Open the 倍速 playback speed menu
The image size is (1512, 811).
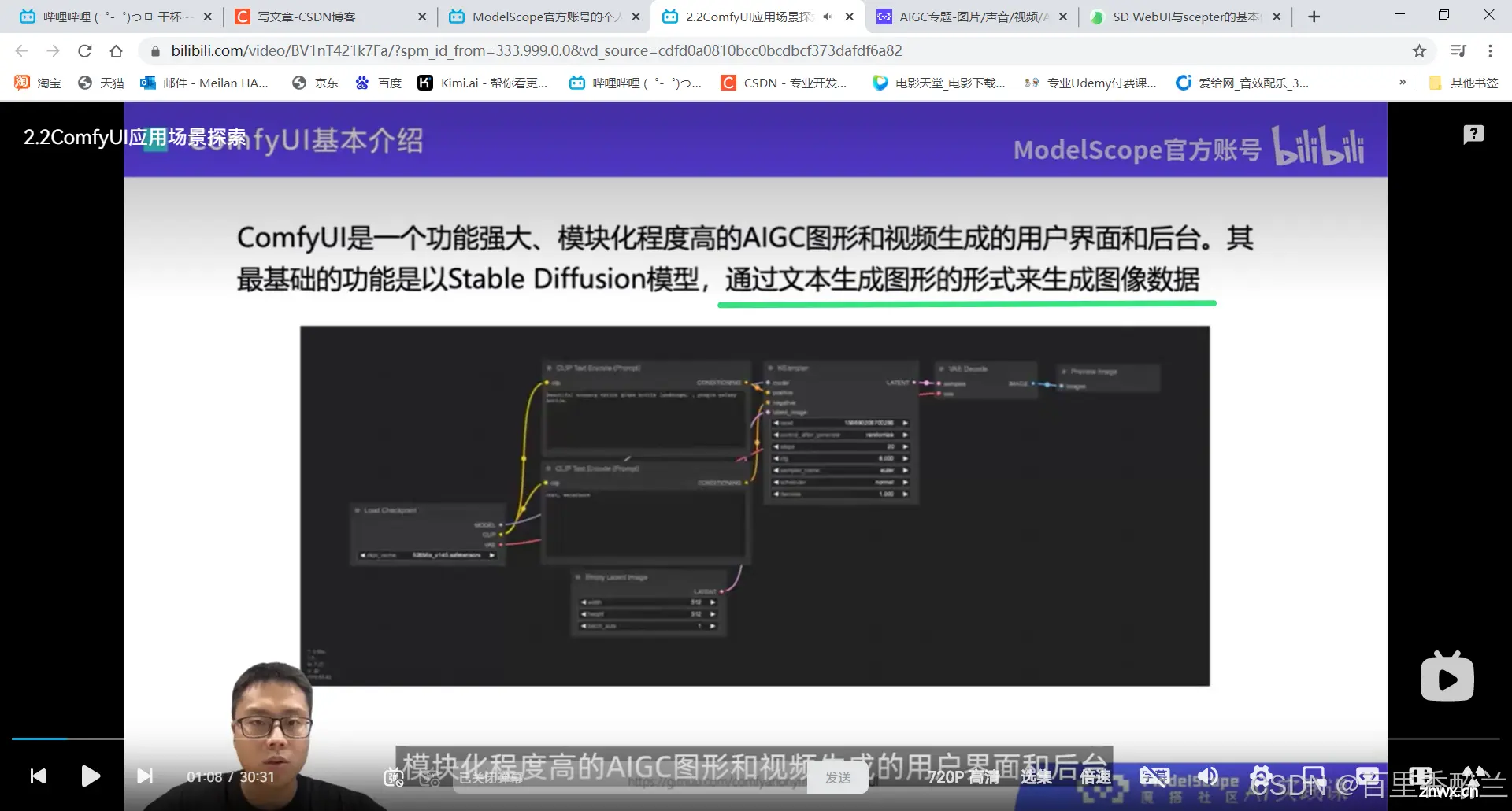click(1095, 777)
